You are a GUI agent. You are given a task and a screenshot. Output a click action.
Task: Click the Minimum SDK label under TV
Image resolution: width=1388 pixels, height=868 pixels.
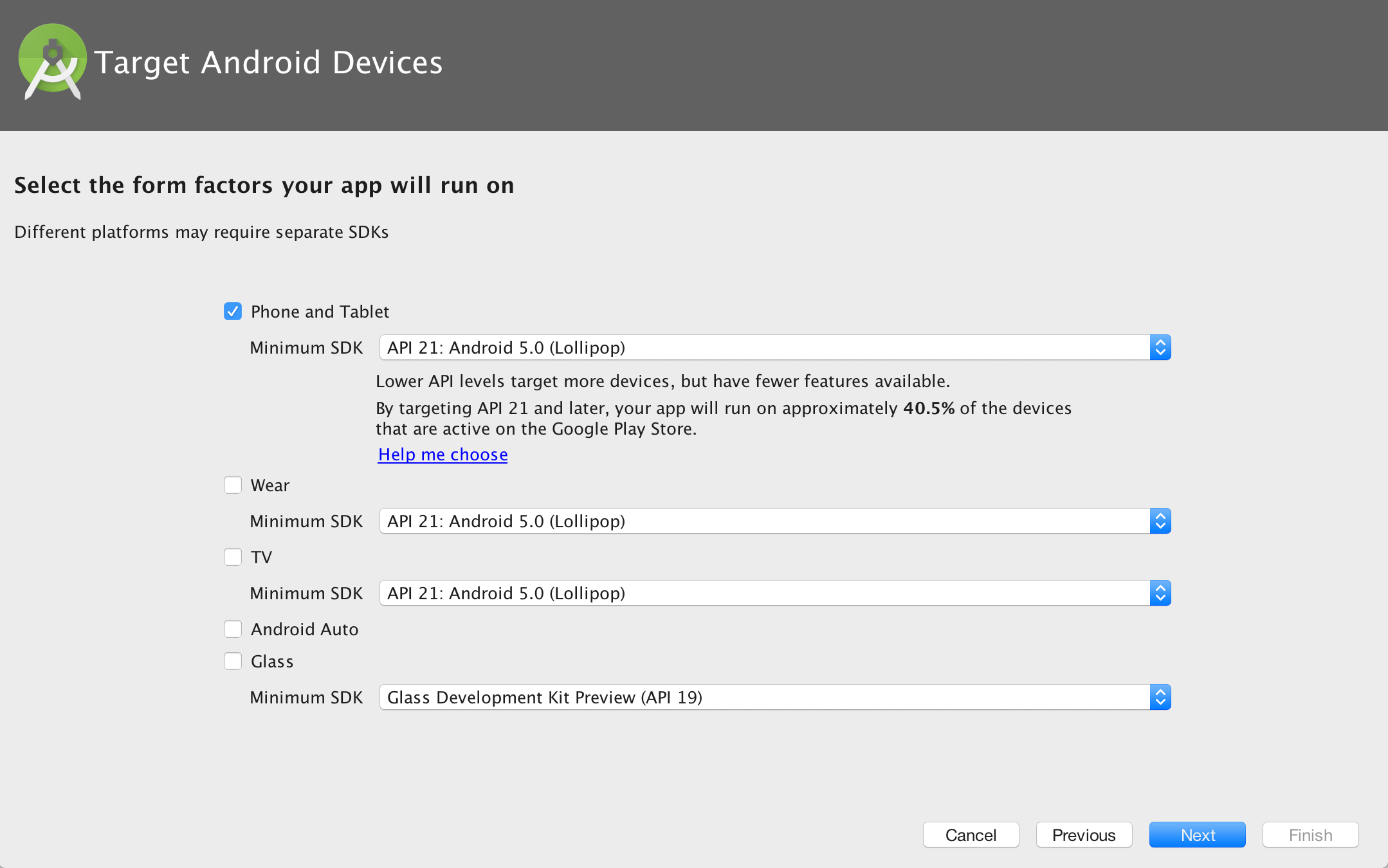click(306, 593)
